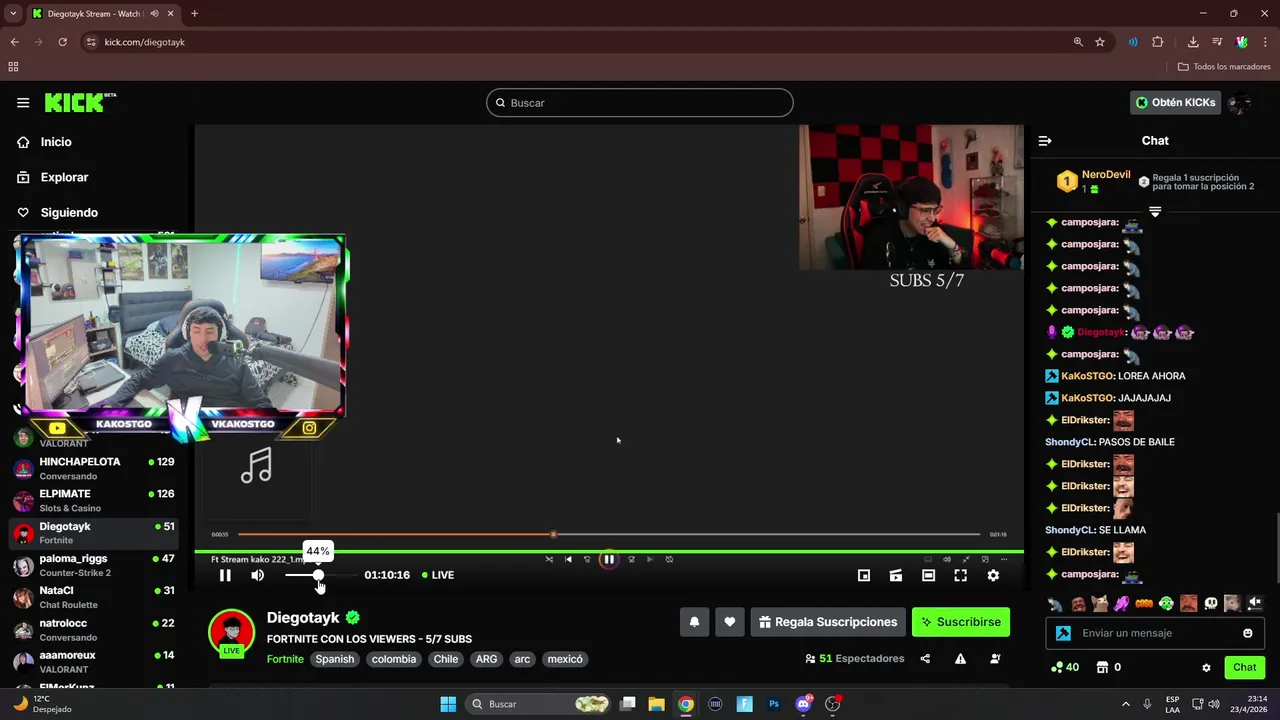
Task: Click the green Suscribirse button
Action: [x=961, y=622]
